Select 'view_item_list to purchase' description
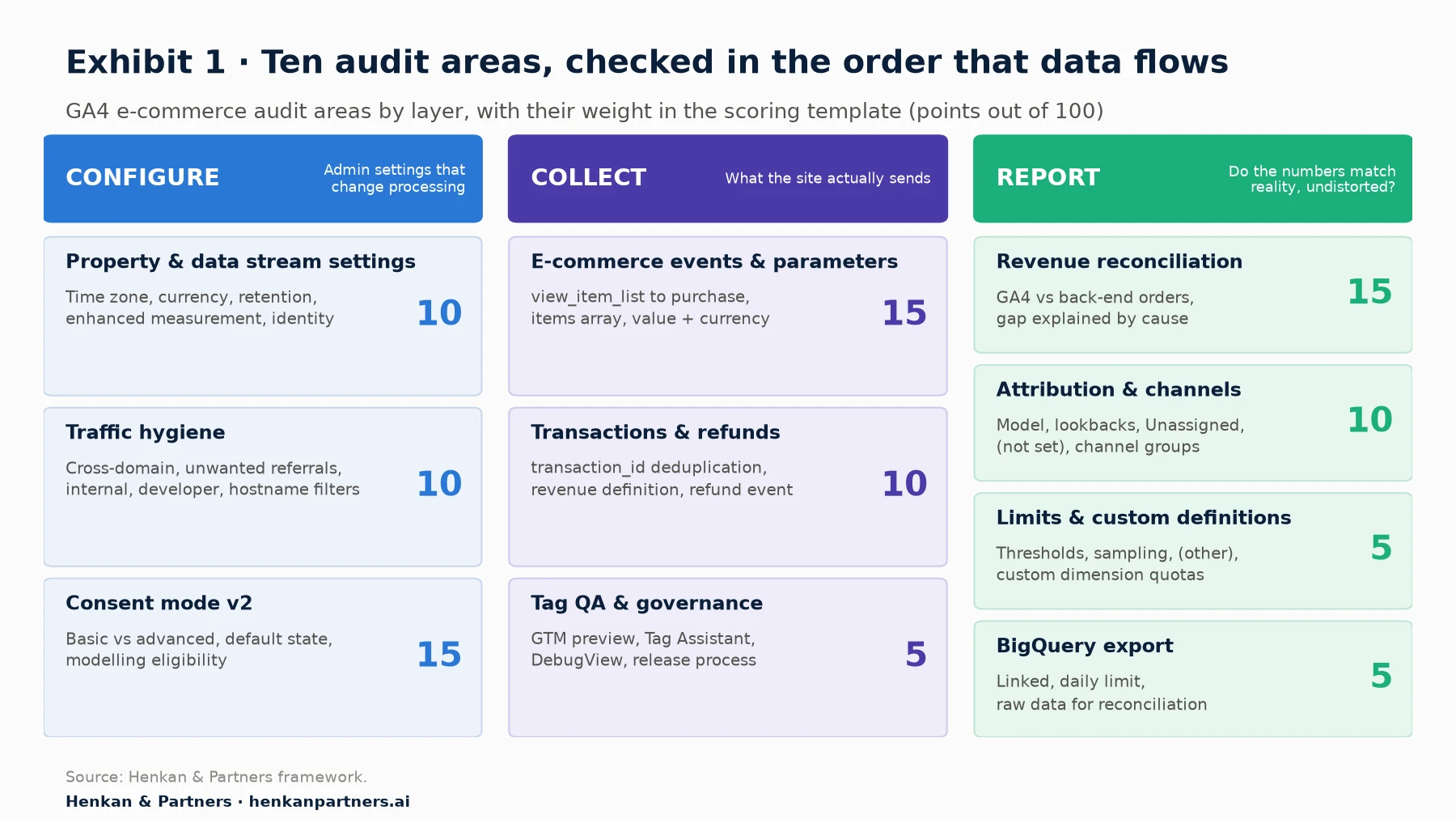The height and width of the screenshot is (819, 1456). pos(650,308)
